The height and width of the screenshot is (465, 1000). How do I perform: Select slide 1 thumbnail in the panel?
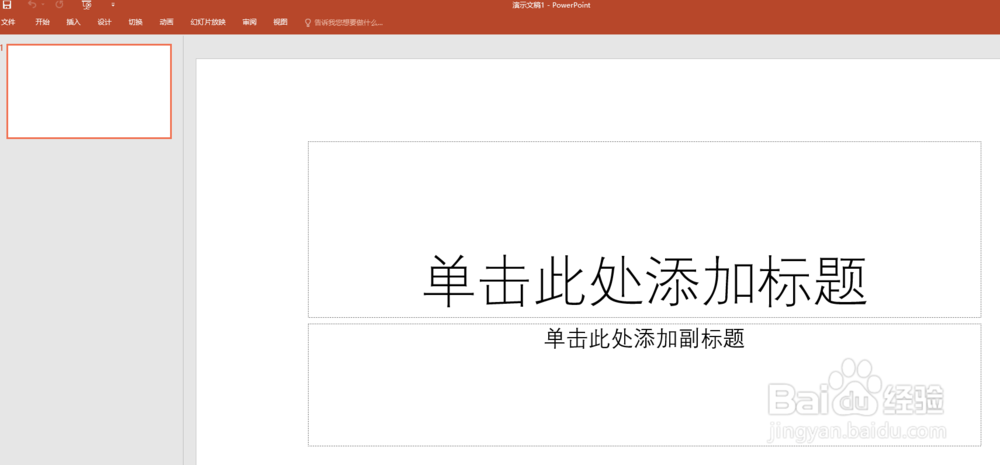tap(89, 91)
